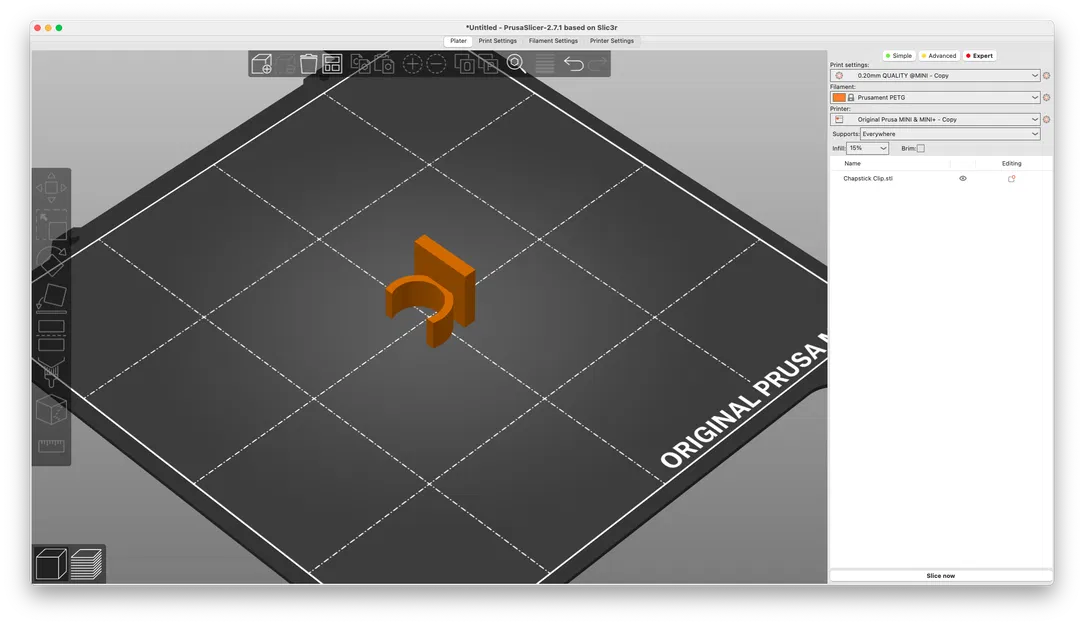1084x625 pixels.
Task: Remove an instance with the minus icon
Action: point(436,64)
